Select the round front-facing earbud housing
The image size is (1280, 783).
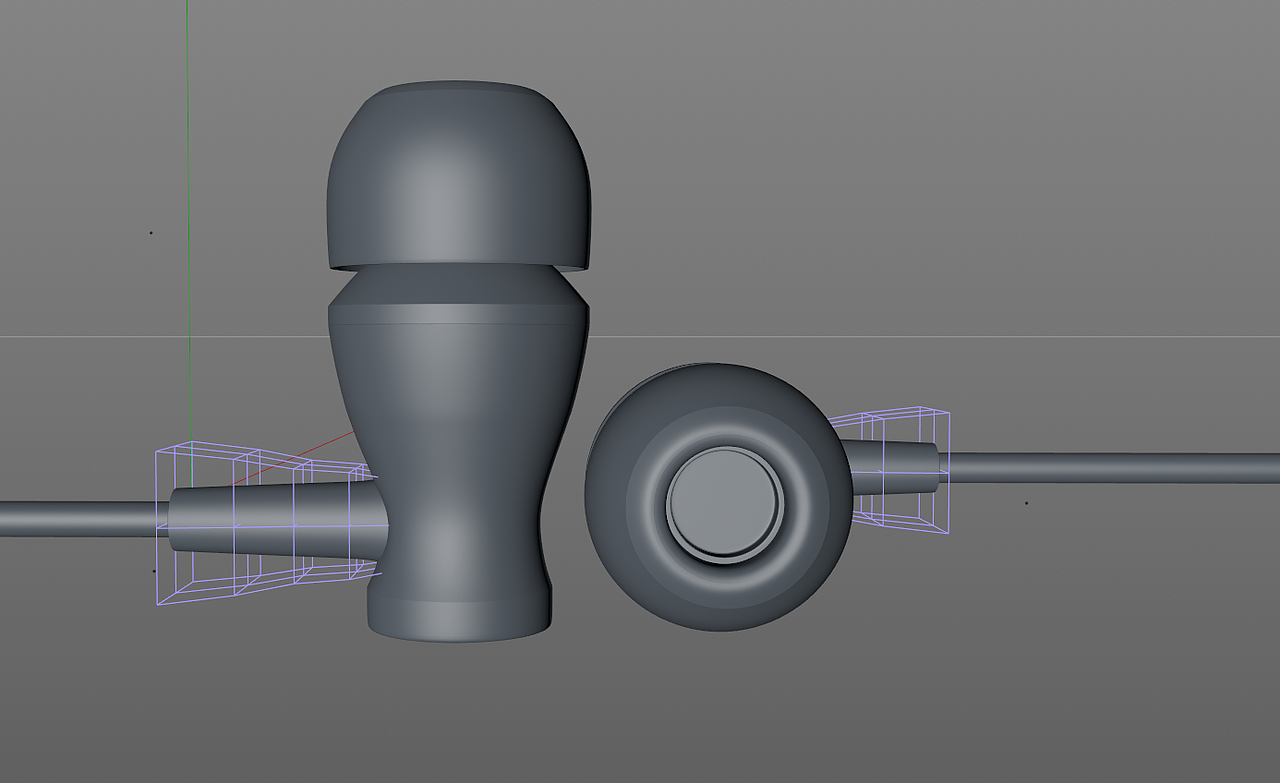[719, 497]
